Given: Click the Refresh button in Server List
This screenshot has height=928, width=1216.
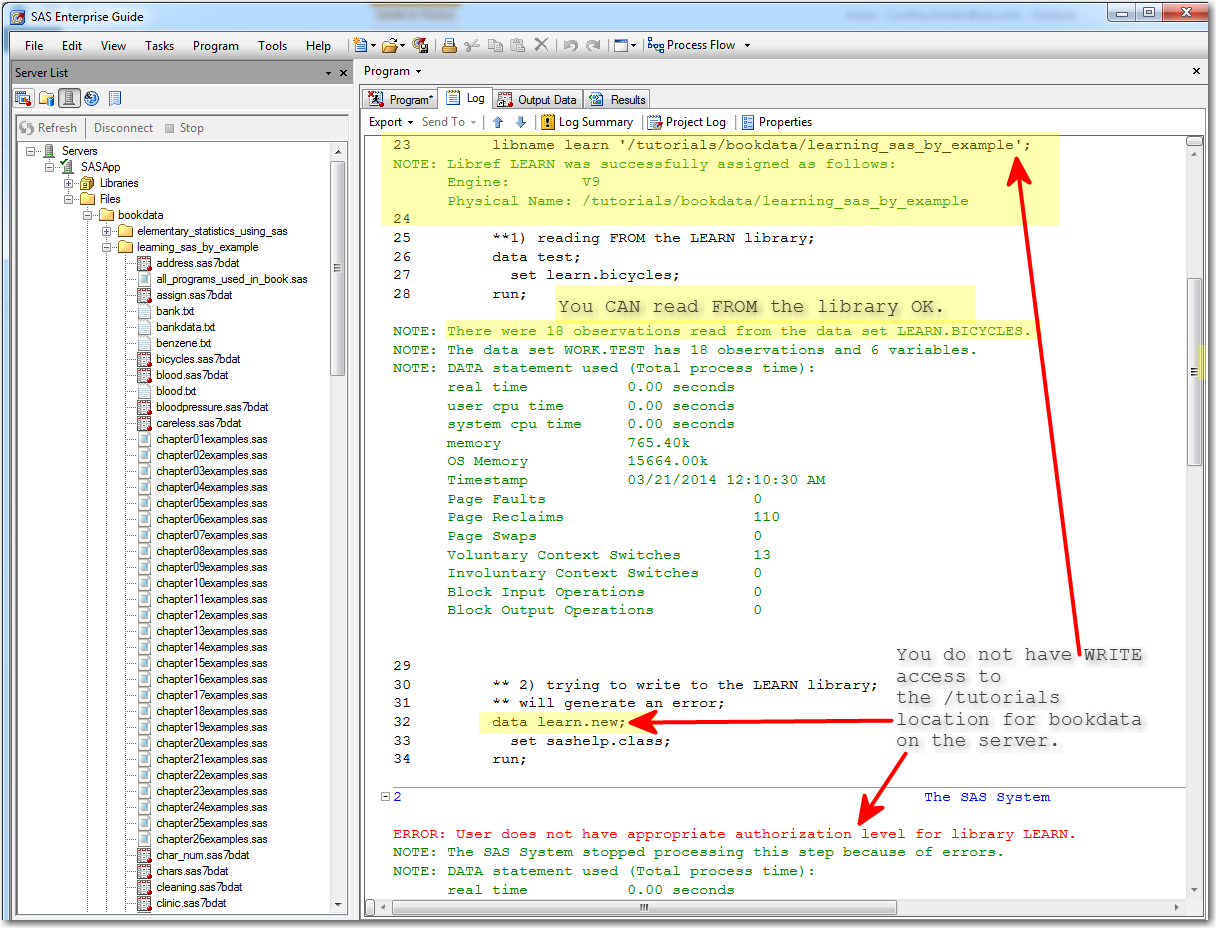Looking at the screenshot, I should click(x=48, y=128).
